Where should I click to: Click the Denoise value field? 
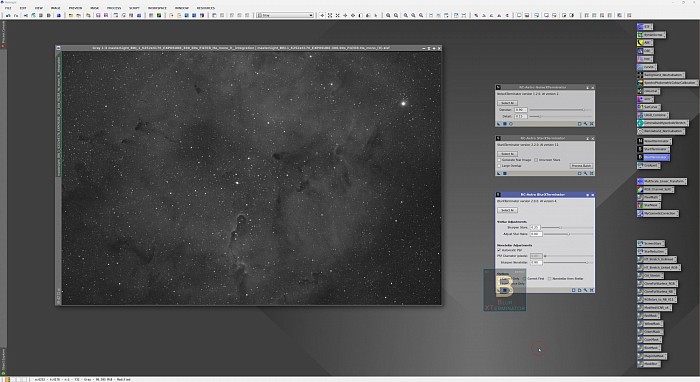[521, 110]
